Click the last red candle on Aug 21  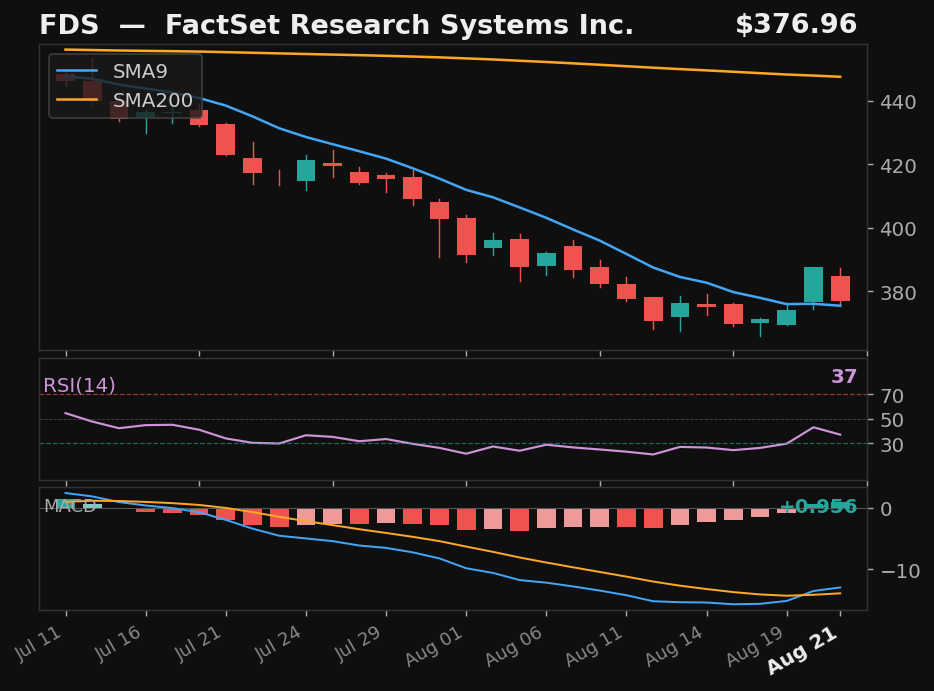[840, 288]
